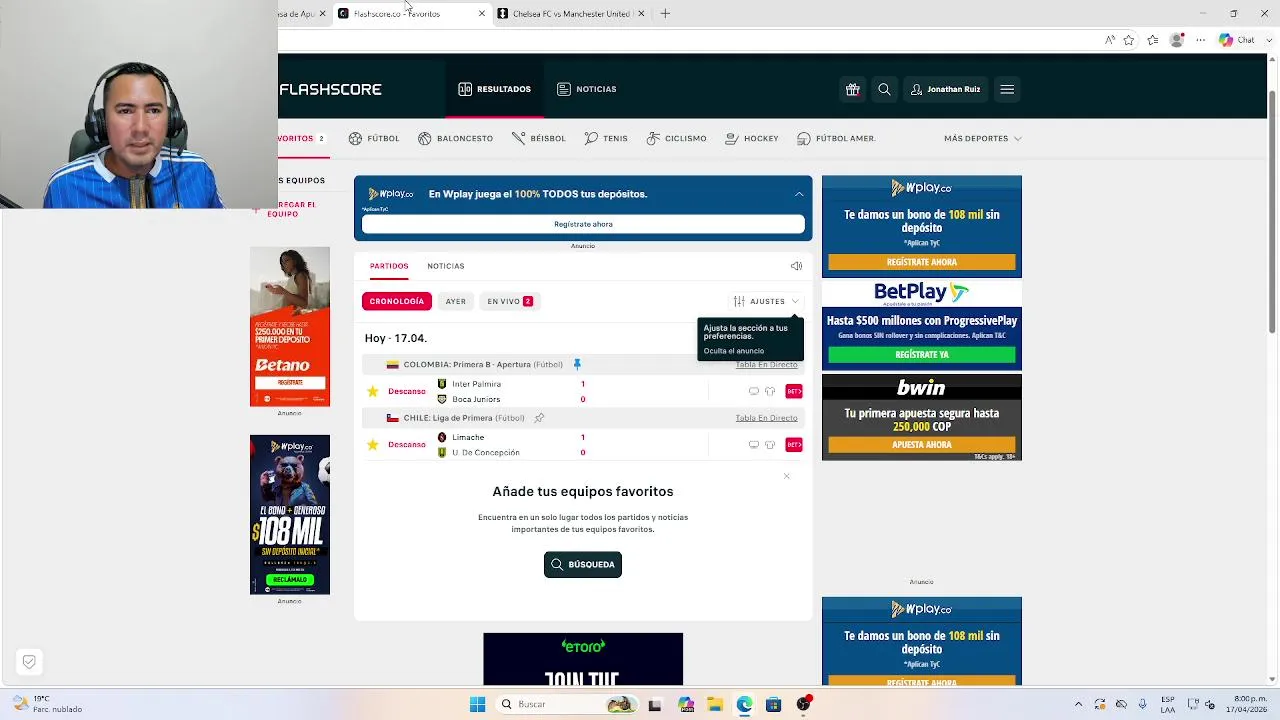Choose Ciclismo in sports menu

click(x=676, y=138)
